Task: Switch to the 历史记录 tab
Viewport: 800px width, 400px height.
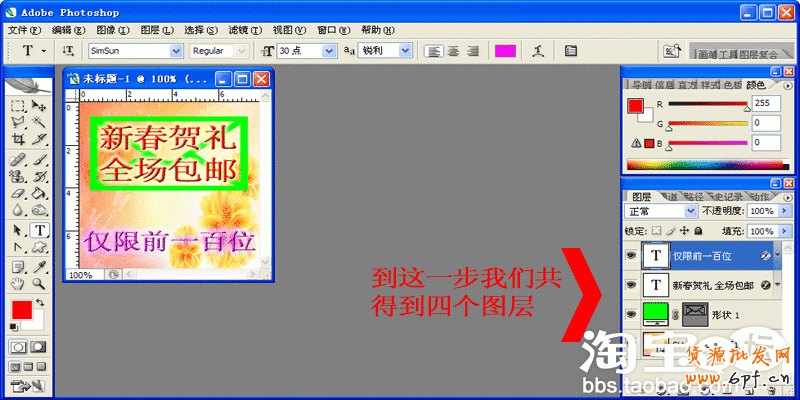Action: pyautogui.click(x=722, y=196)
